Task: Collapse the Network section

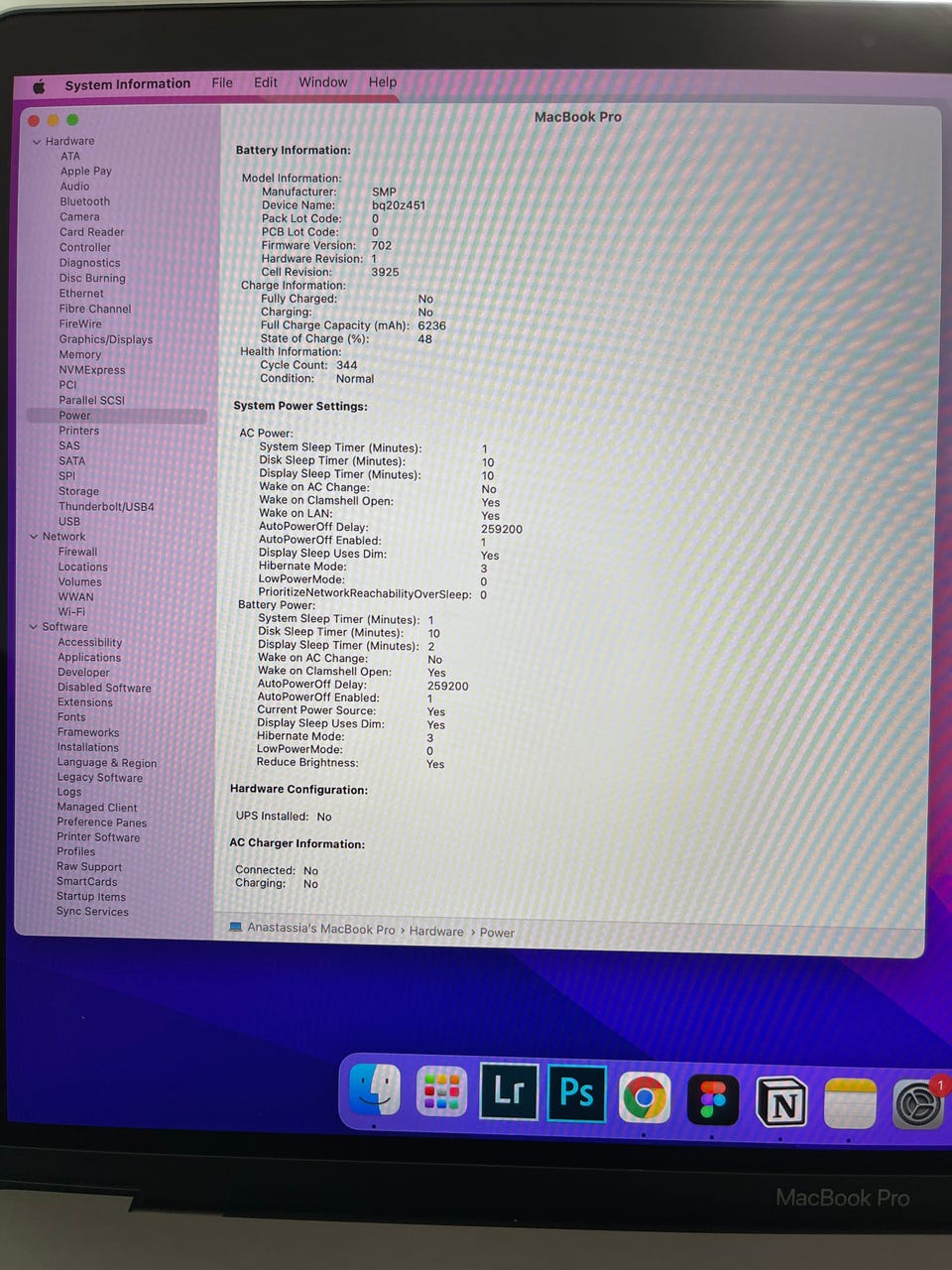Action: pyautogui.click(x=34, y=537)
